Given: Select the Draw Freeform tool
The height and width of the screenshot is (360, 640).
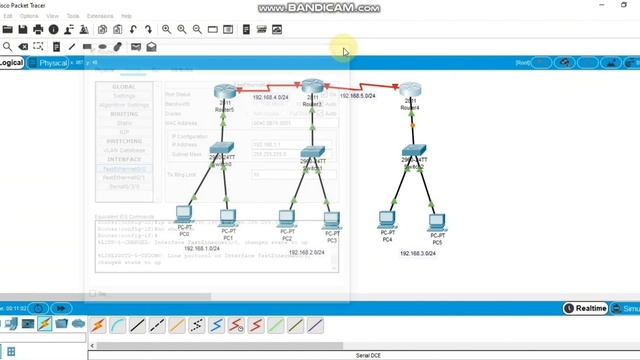Looking at the screenshot, I should coord(118,47).
